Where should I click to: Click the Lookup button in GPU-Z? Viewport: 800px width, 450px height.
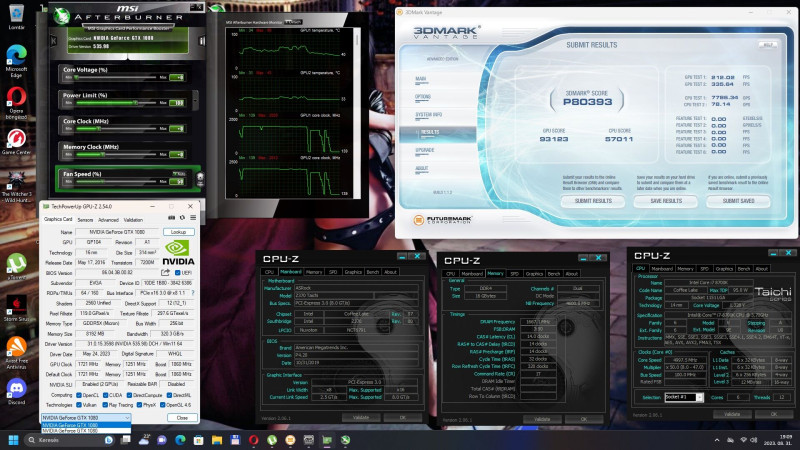coord(179,232)
